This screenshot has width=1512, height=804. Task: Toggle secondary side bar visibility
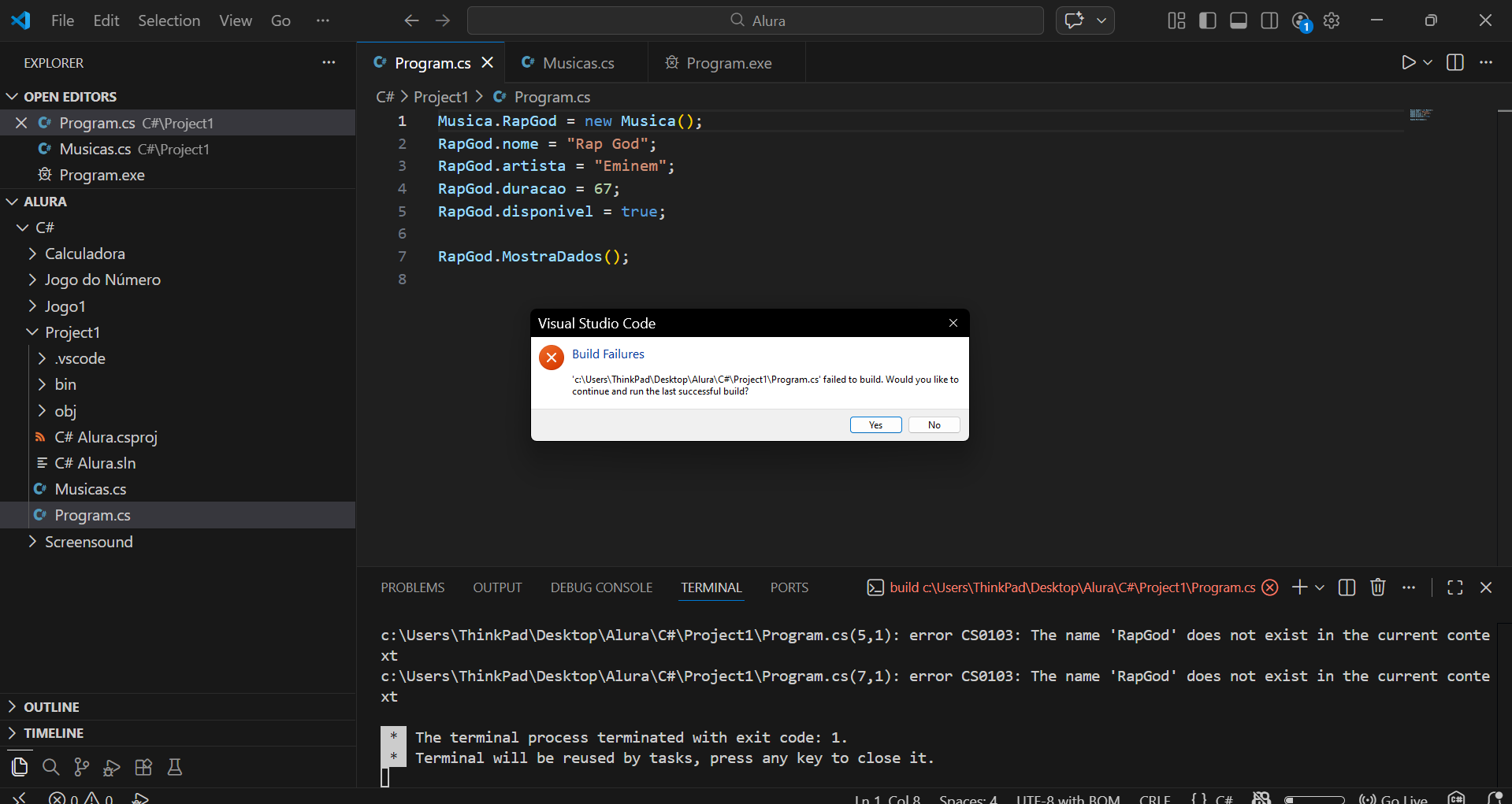[1269, 20]
